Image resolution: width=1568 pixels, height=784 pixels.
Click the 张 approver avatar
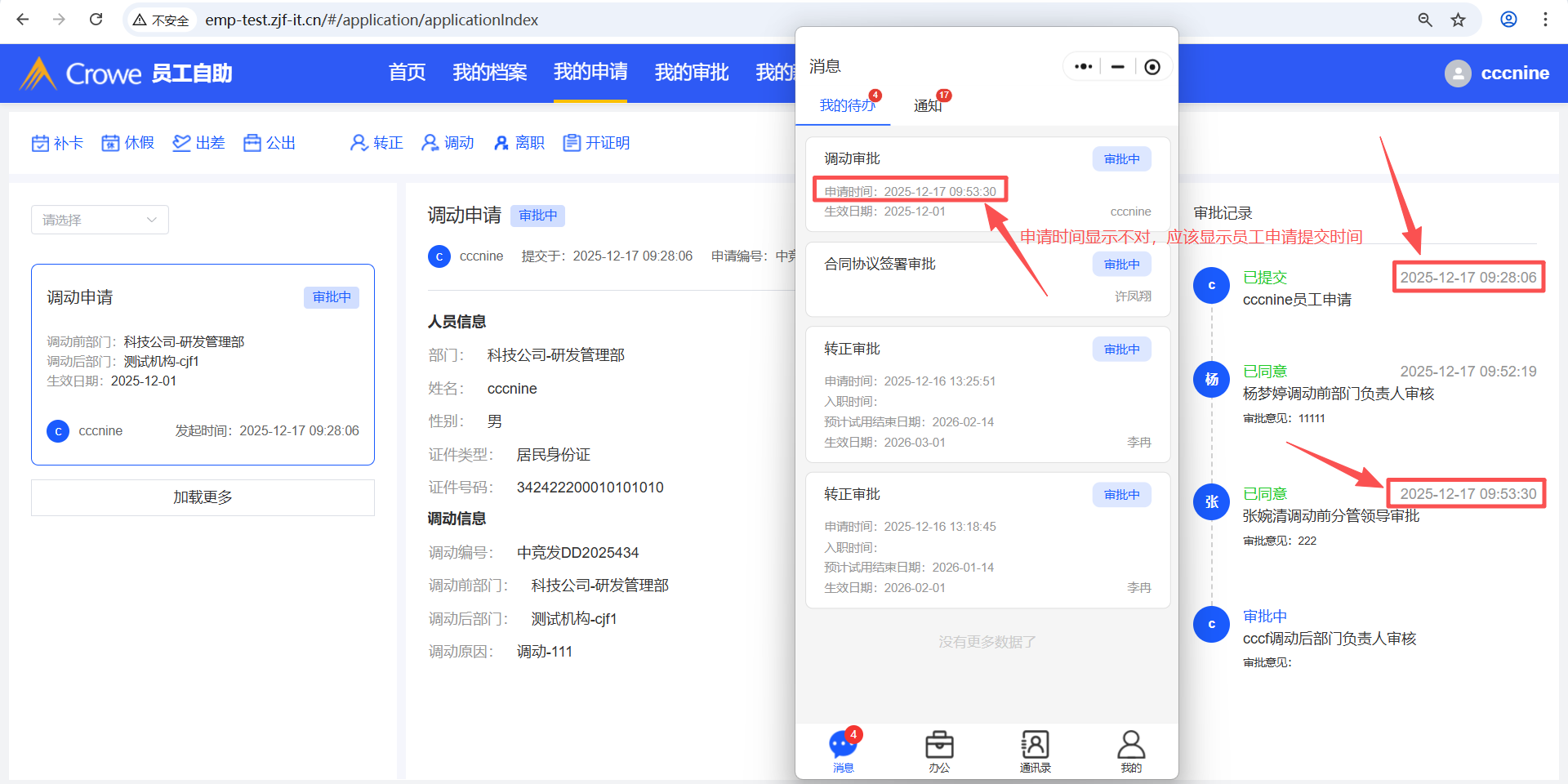tap(1212, 502)
